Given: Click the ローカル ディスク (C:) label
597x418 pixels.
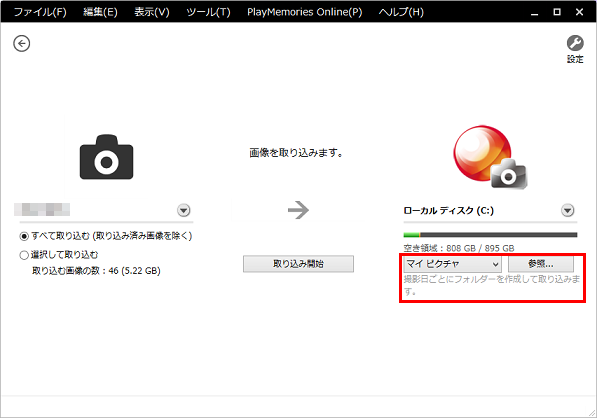Looking at the screenshot, I should click(x=449, y=211).
